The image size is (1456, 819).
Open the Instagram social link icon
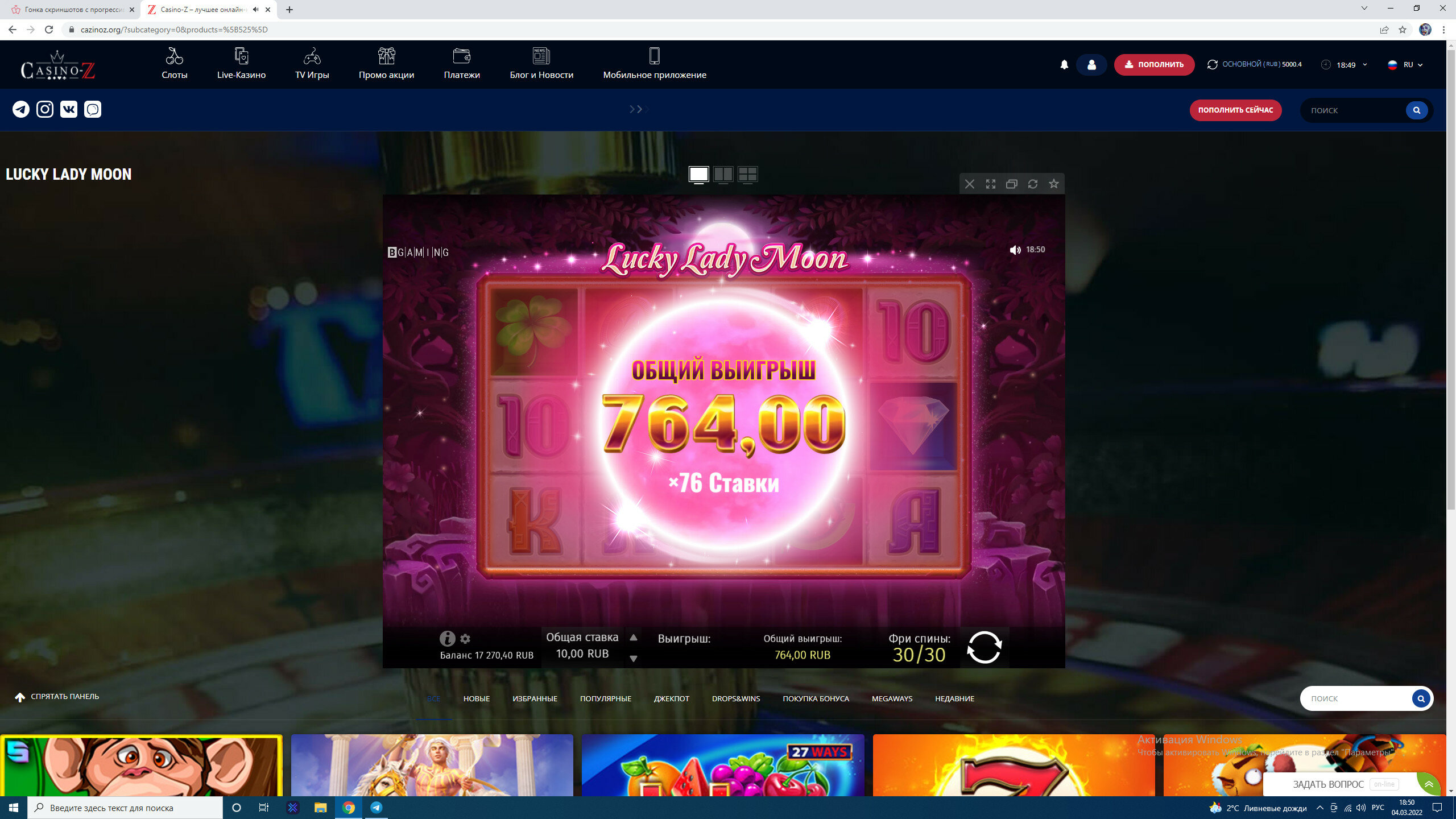(x=45, y=109)
